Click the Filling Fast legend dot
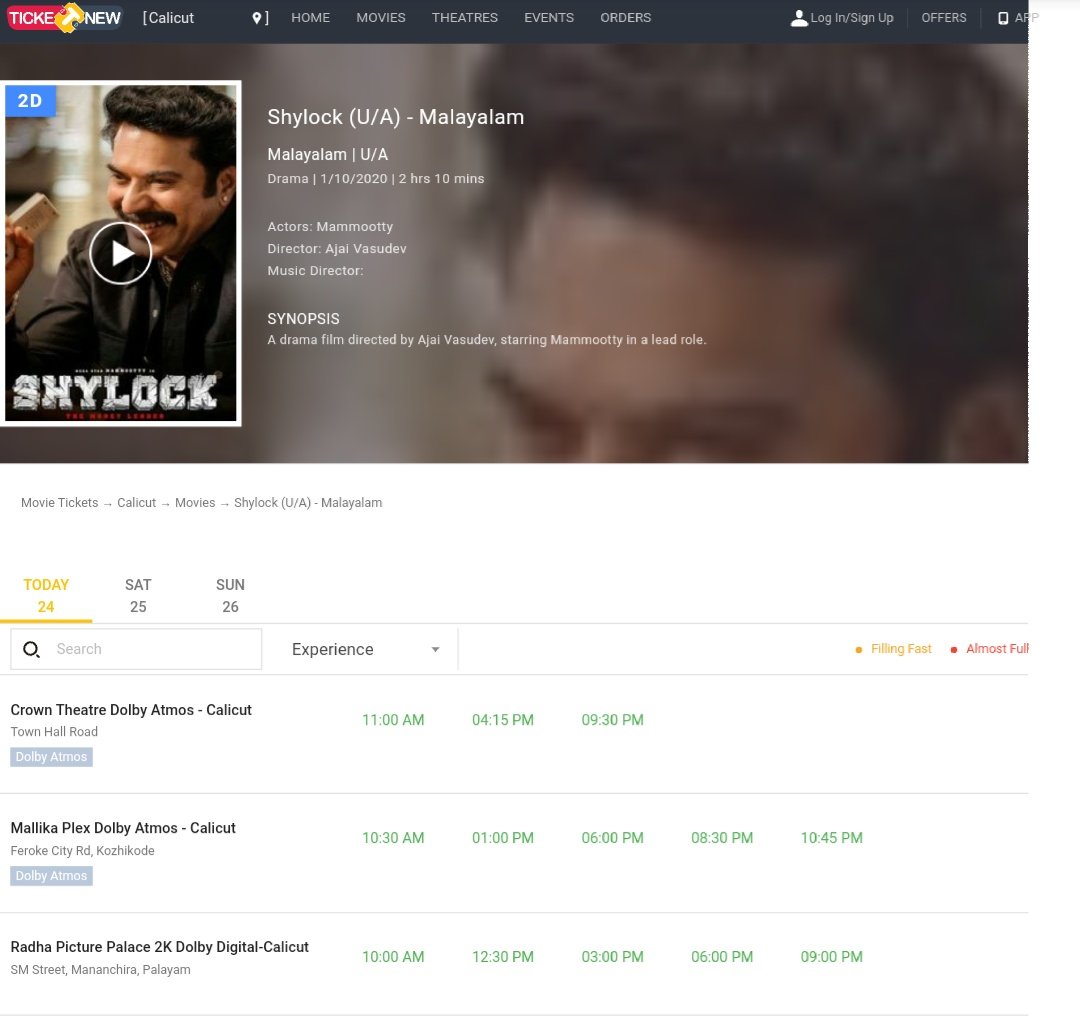Screen dimensions: 1080x1028 pyautogui.click(x=858, y=650)
